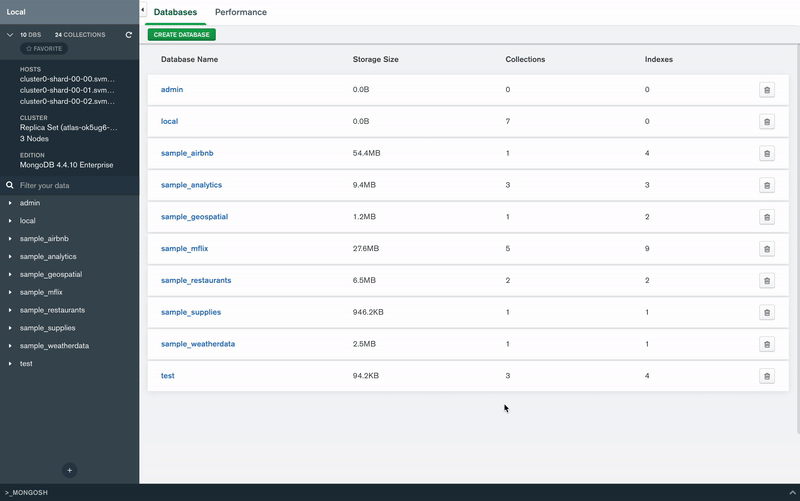Expand sample_airbnb in sidebar tree
Viewport: 800px width, 501px height.
pyautogui.click(x=10, y=239)
